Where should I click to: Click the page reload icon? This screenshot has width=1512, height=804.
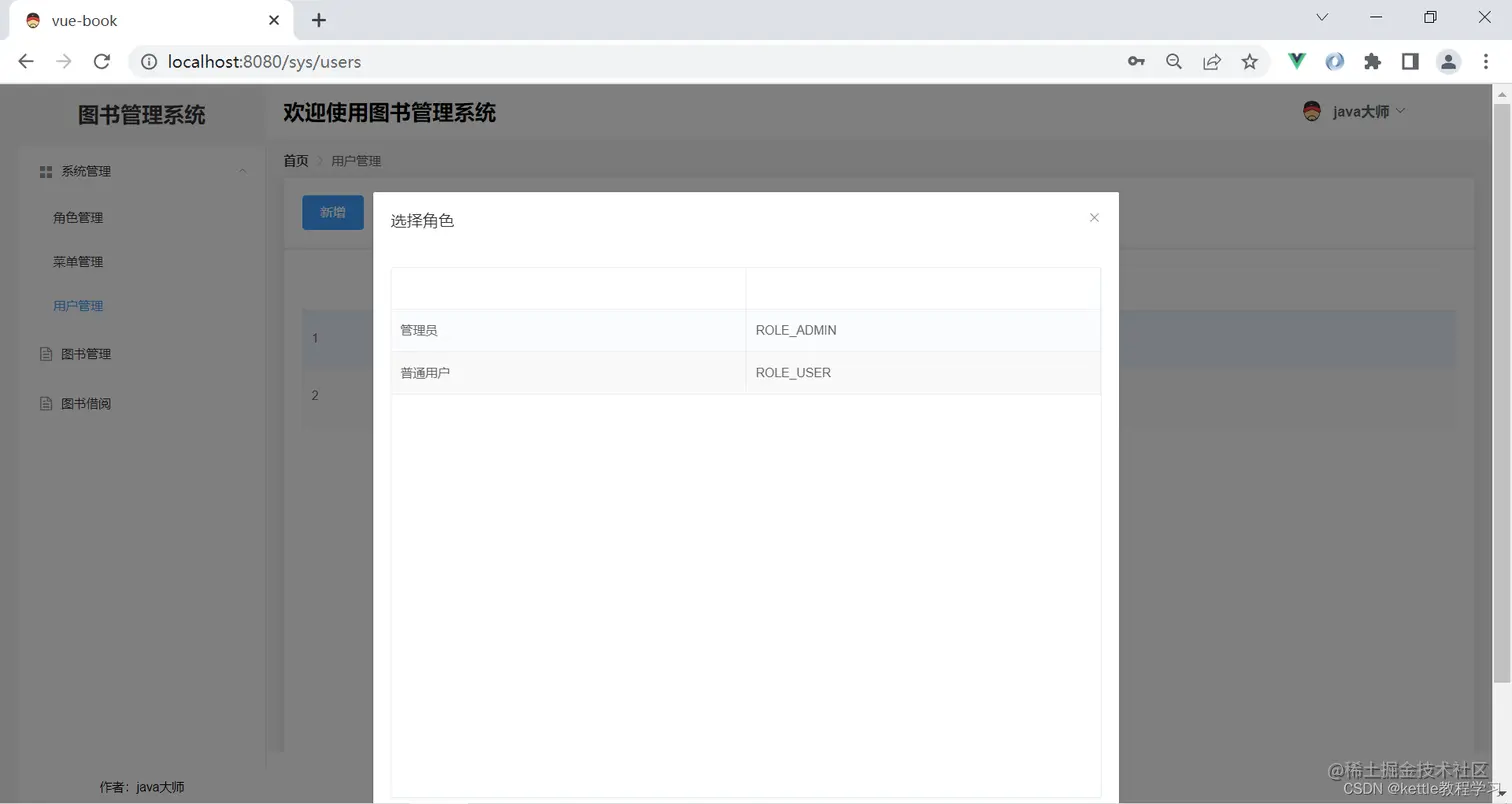tap(101, 61)
